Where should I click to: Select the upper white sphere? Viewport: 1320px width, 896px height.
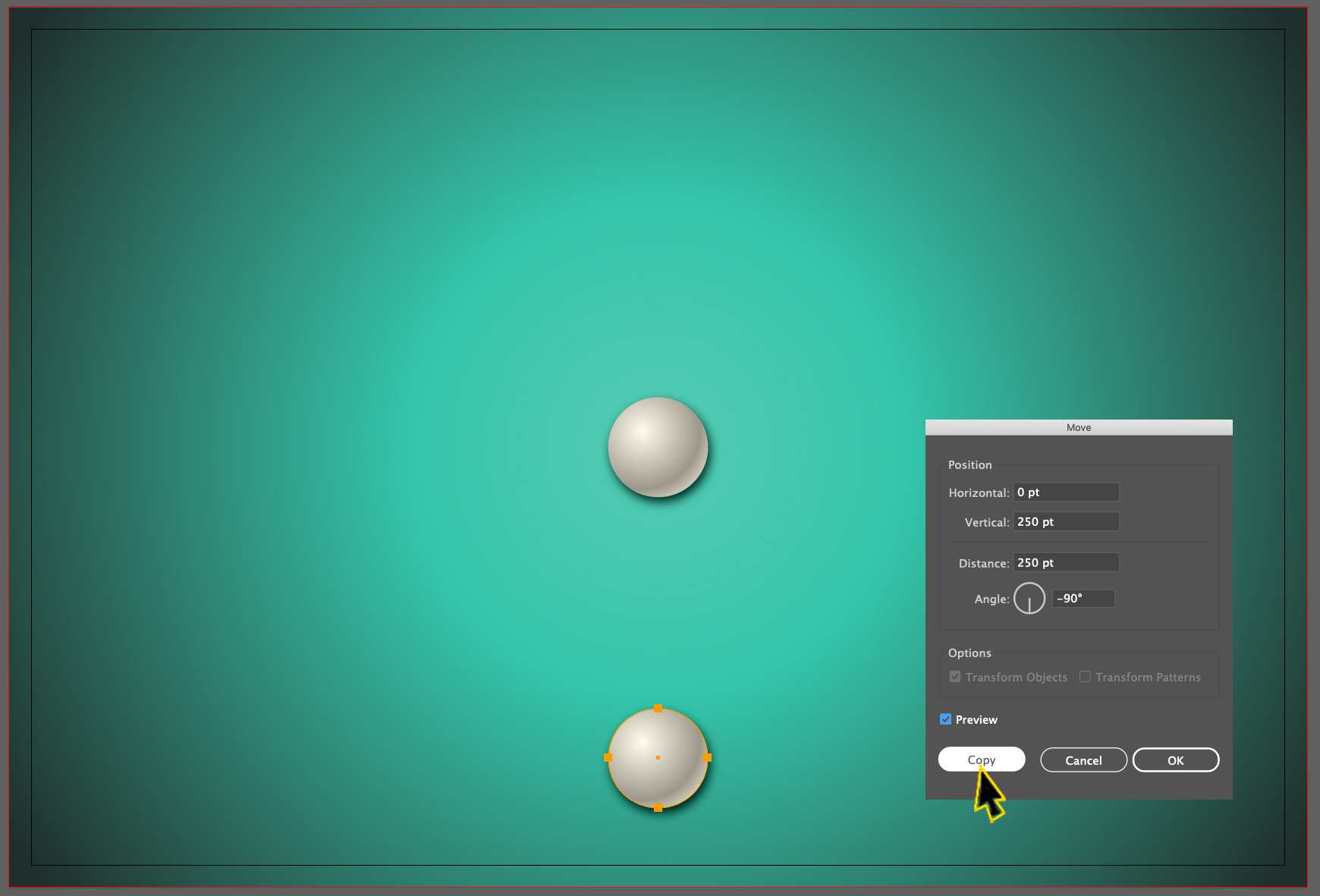click(x=657, y=448)
